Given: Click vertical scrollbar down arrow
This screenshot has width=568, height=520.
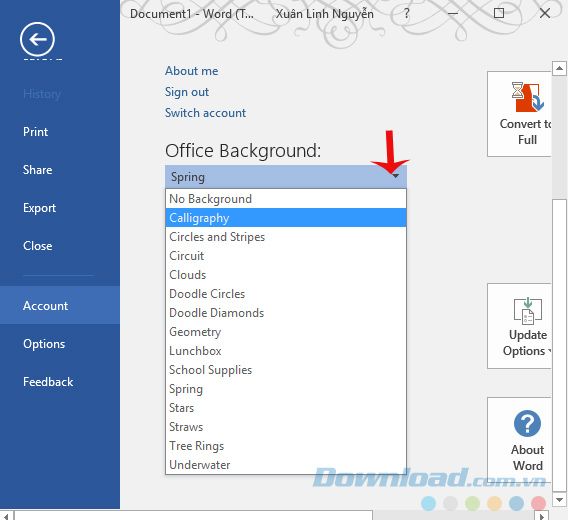Looking at the screenshot, I should 559,500.
